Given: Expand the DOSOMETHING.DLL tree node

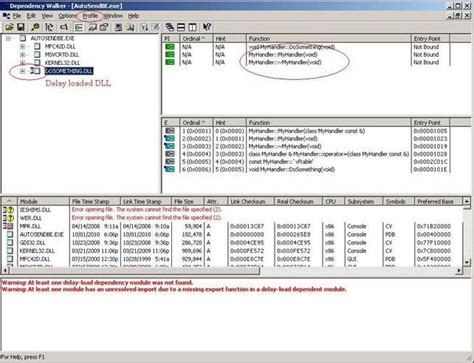Looking at the screenshot, I should (22, 71).
